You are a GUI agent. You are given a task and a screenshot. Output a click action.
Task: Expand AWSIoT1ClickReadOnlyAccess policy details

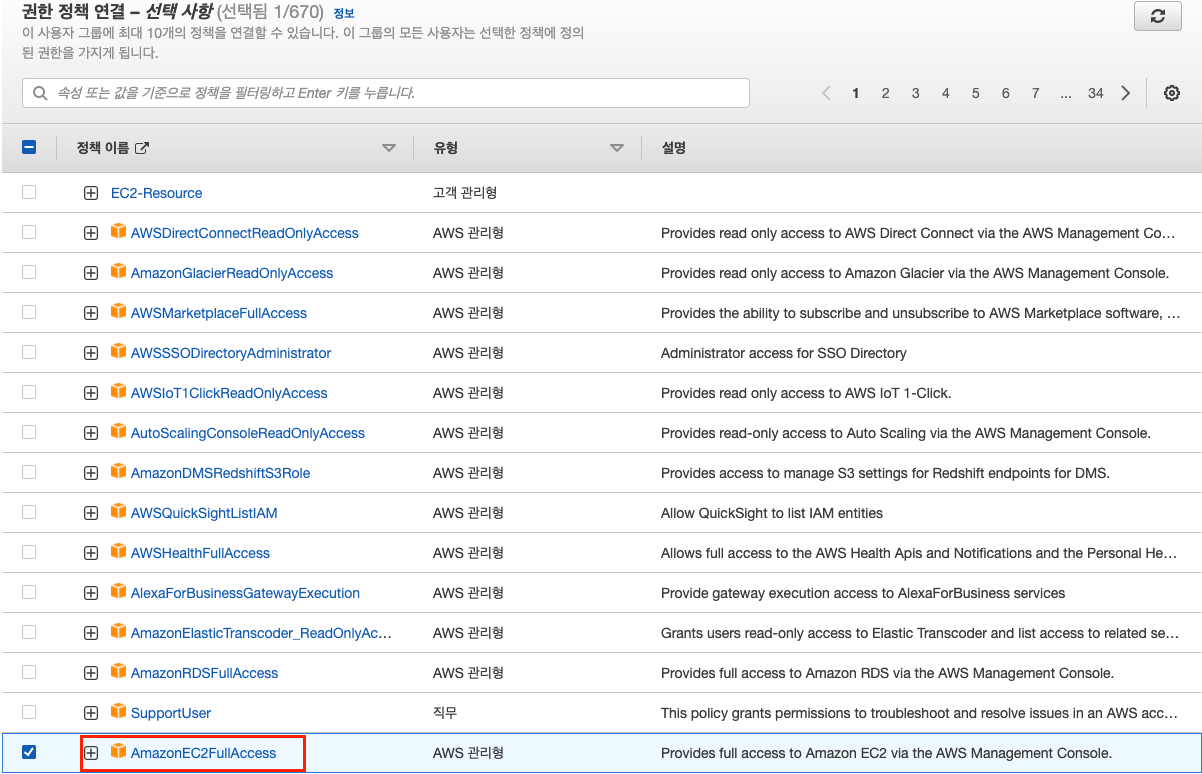[91, 393]
